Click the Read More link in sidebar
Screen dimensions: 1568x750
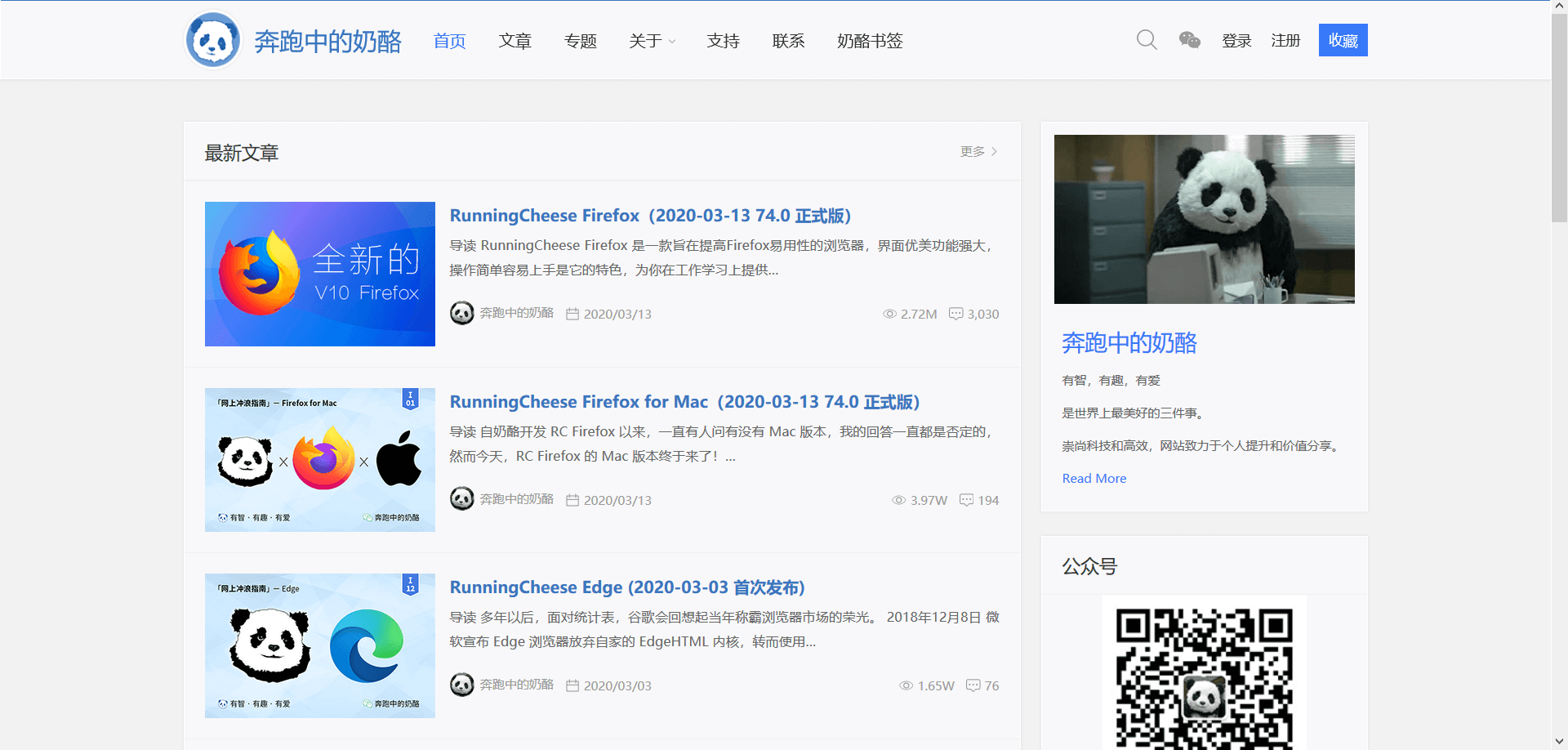pyautogui.click(x=1094, y=478)
